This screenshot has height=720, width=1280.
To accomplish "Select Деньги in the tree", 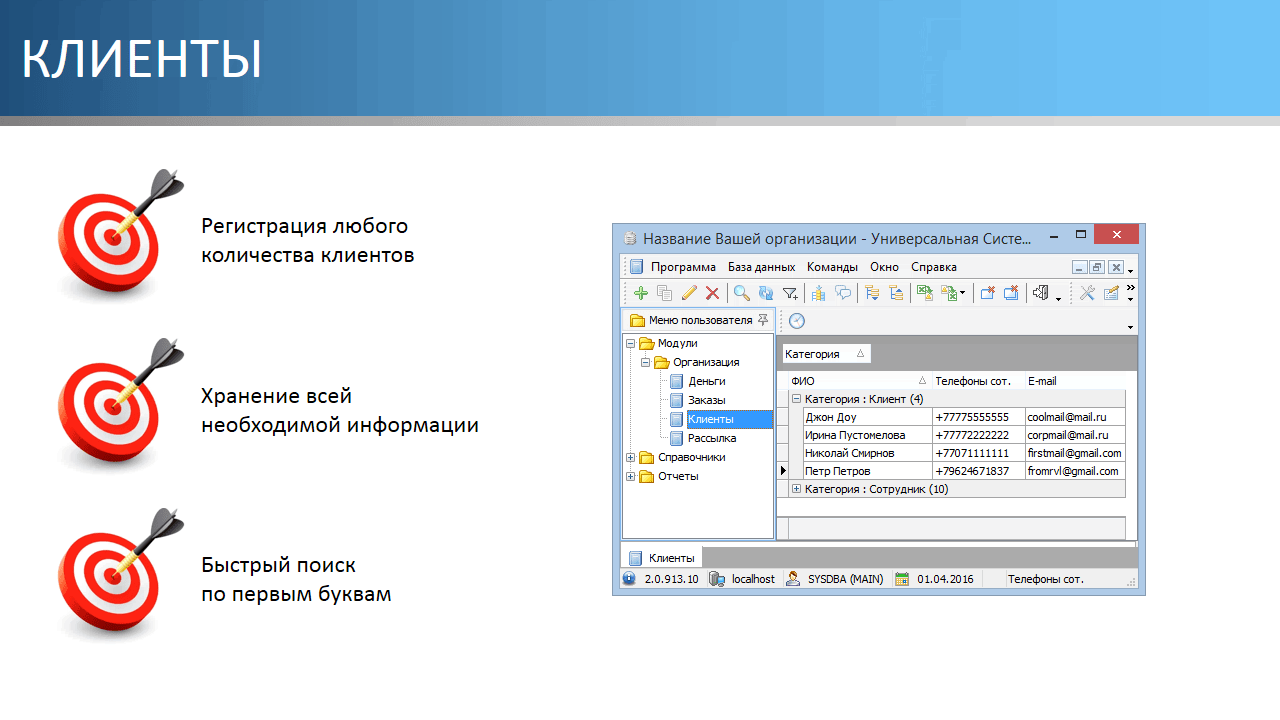I will (707, 381).
